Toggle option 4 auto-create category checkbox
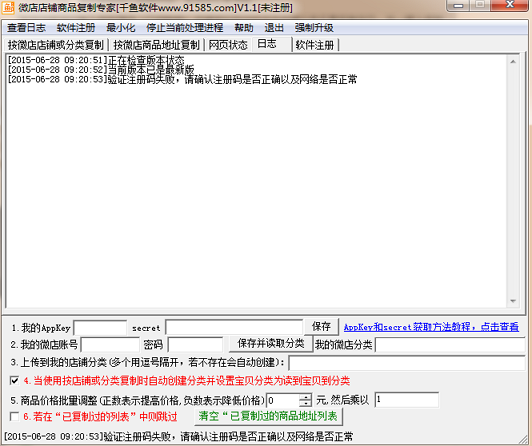Viewport: 532px width, 446px height. 15,381
